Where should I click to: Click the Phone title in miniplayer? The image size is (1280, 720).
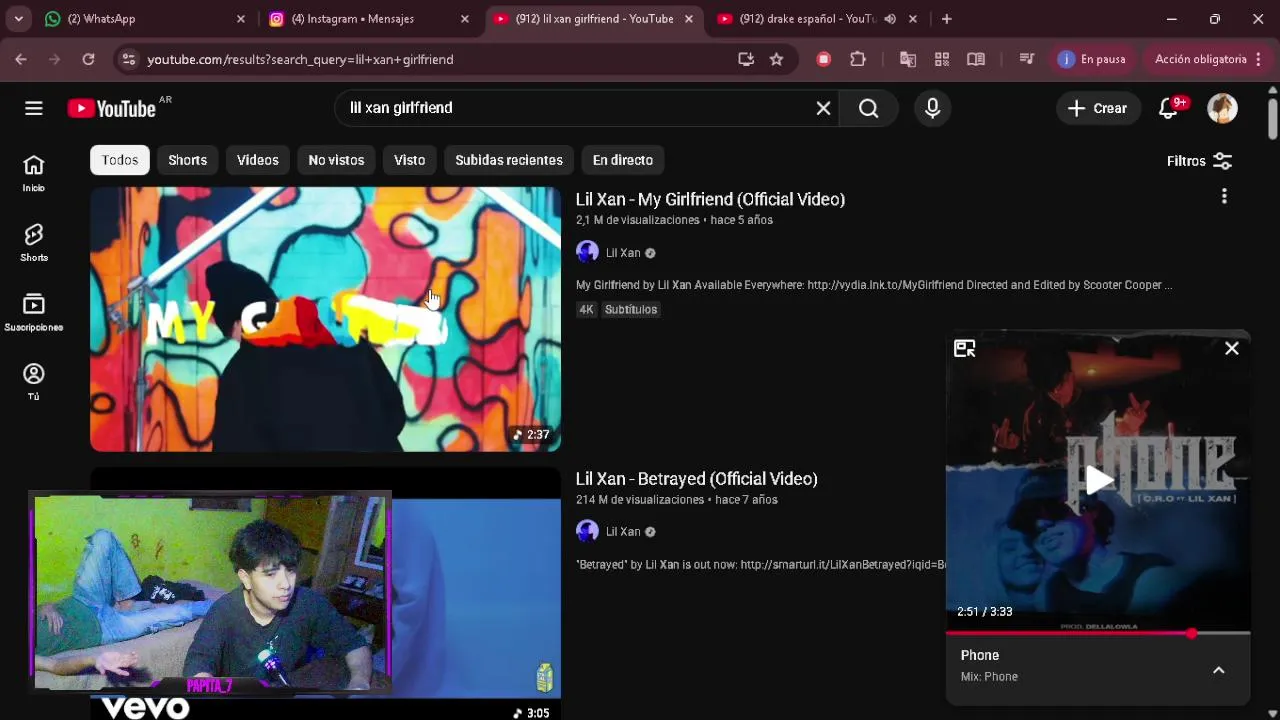[x=980, y=655]
